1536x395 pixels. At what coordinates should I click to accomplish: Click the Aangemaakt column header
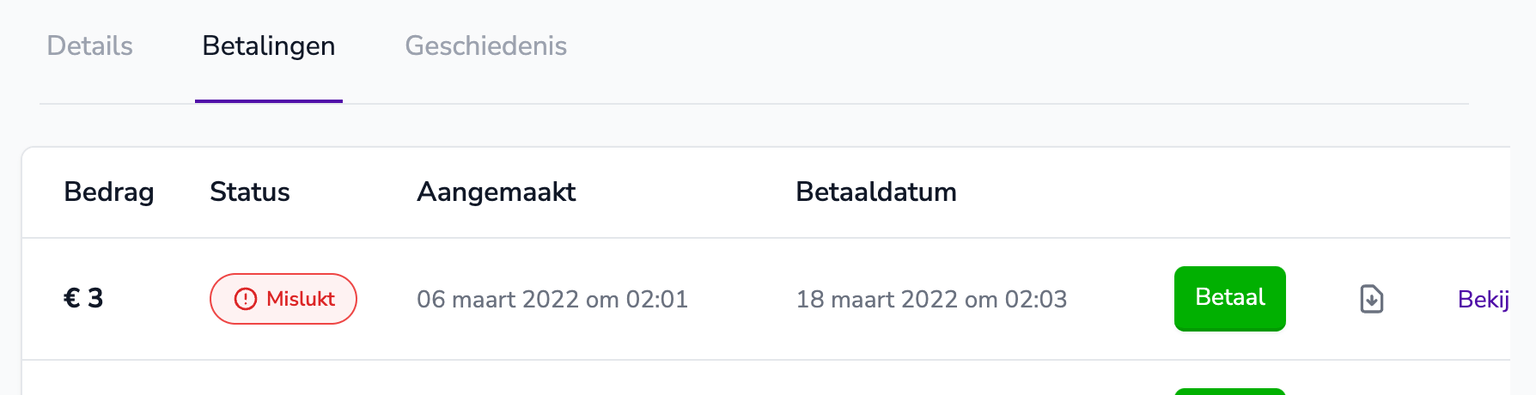pos(496,192)
